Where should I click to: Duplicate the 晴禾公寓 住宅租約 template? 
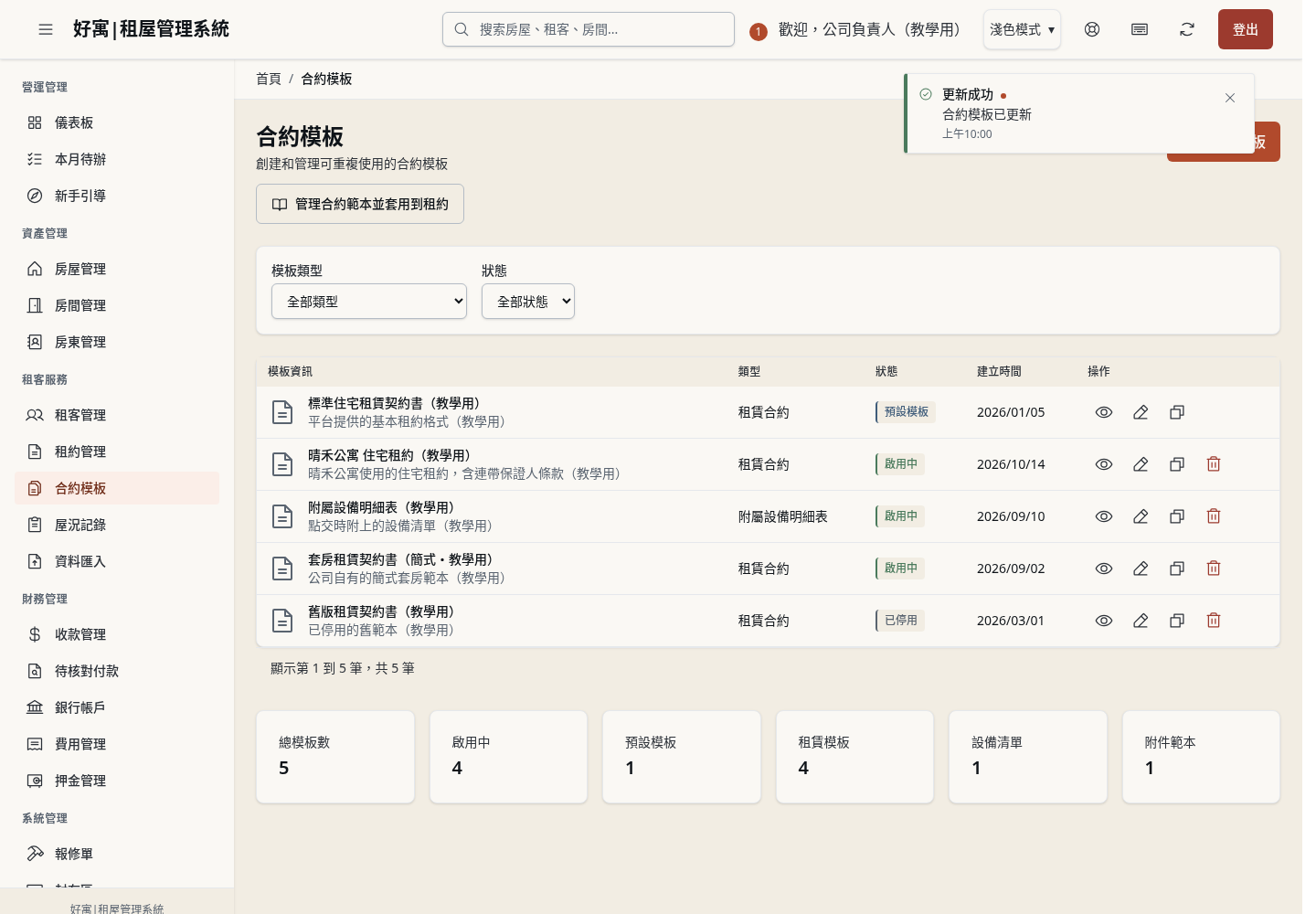pyautogui.click(x=1177, y=464)
